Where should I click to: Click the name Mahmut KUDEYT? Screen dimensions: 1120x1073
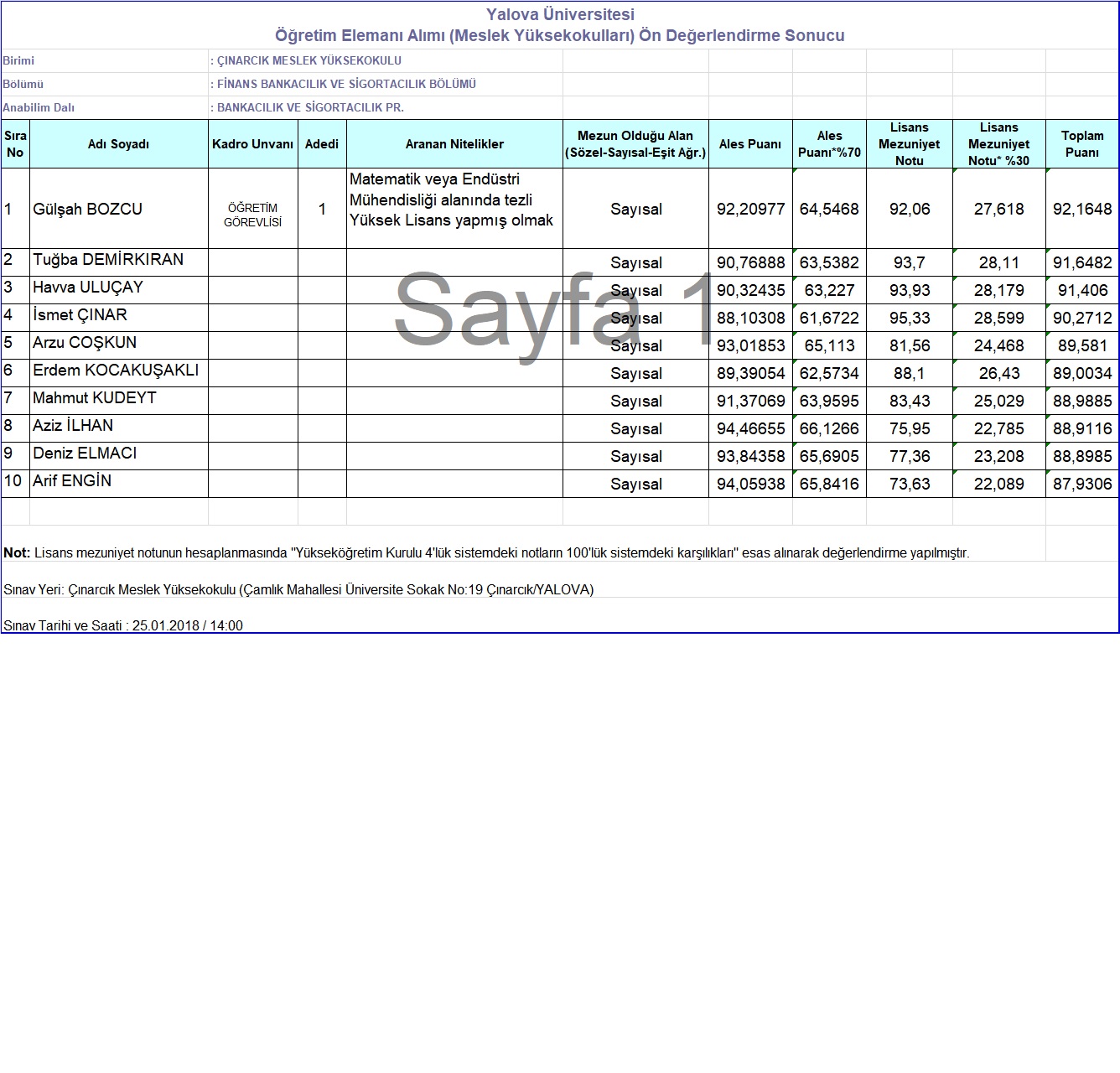coord(95,397)
